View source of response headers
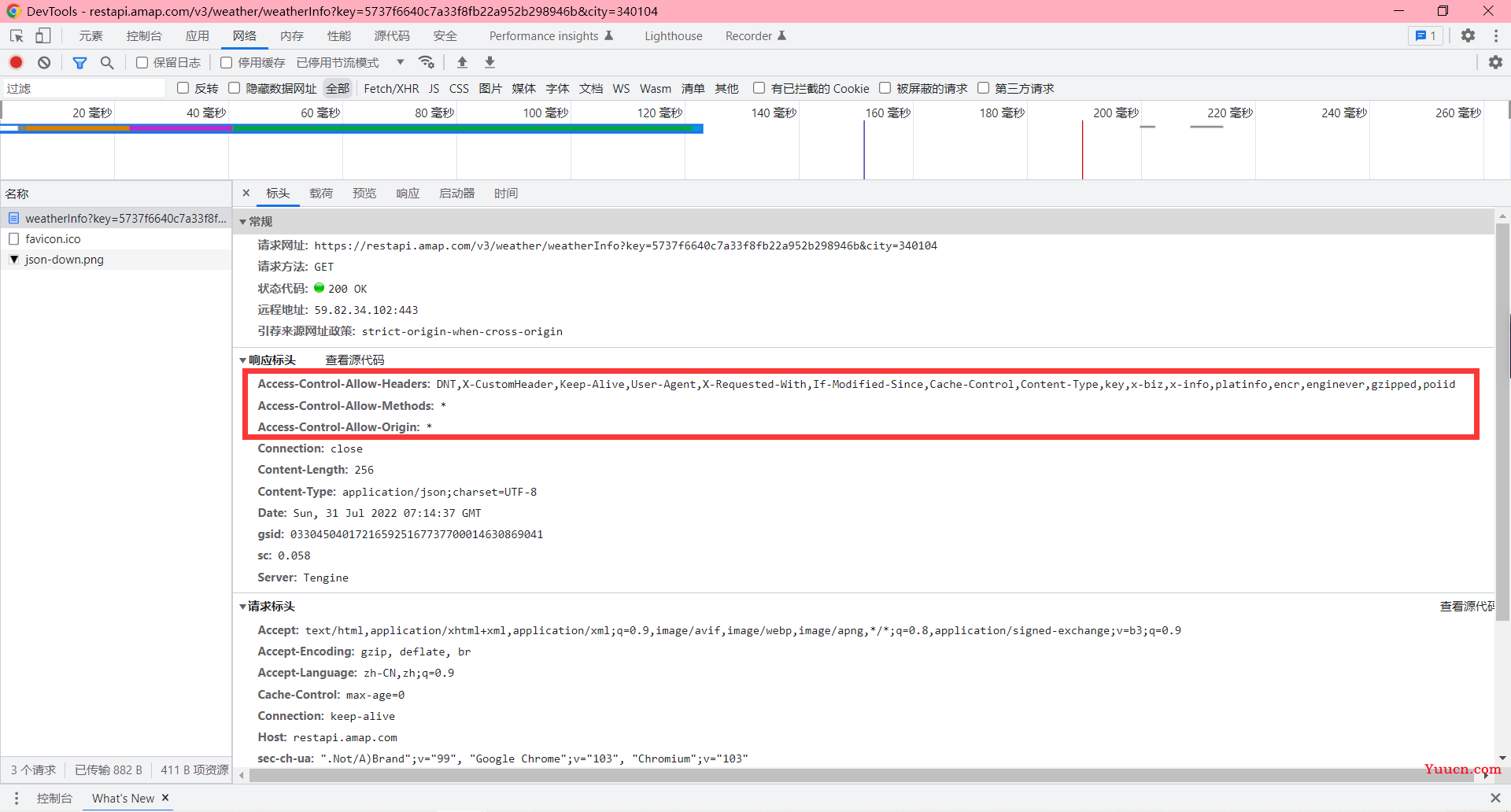1511x812 pixels. [355, 360]
